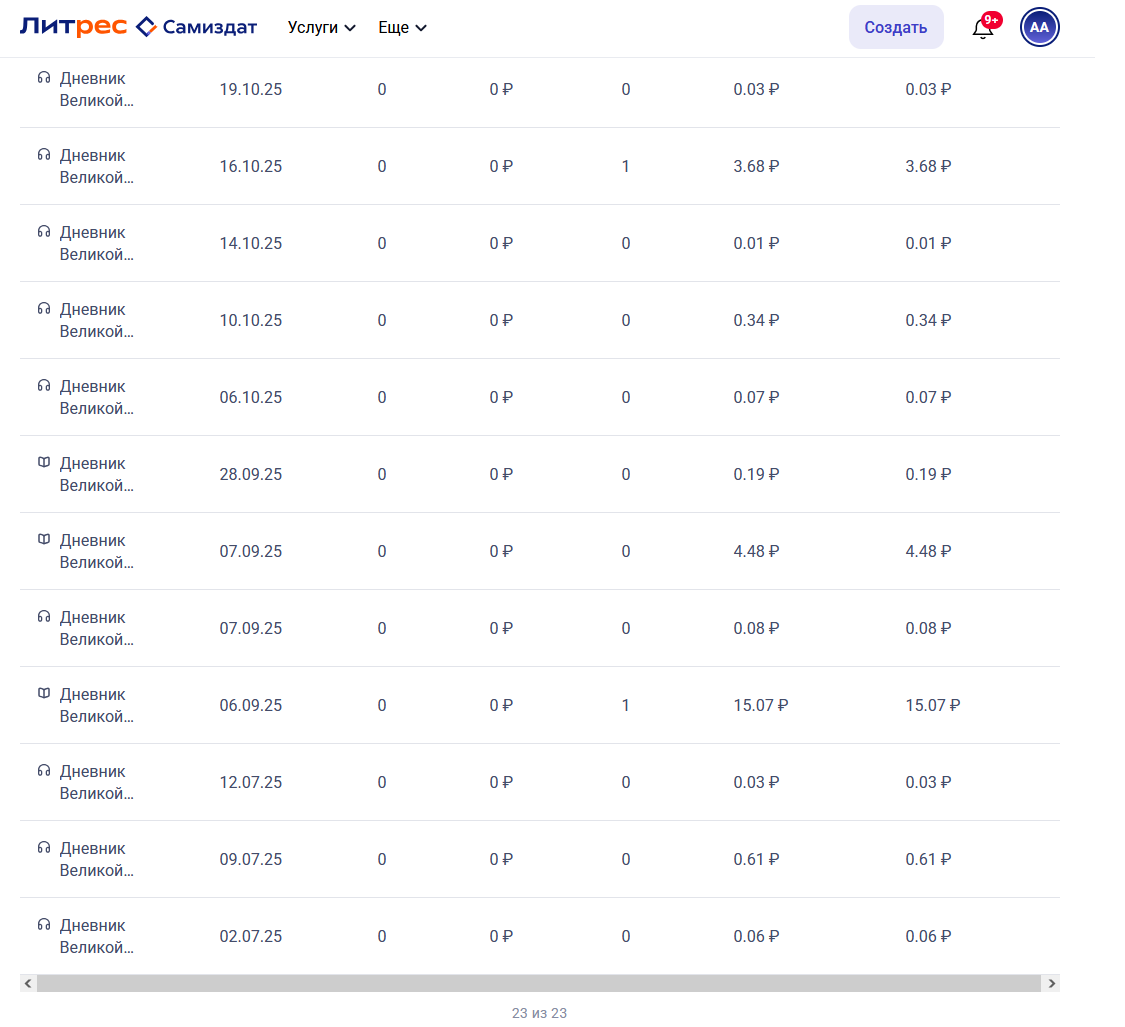Click the horizontal scrollbar thumb
The height and width of the screenshot is (1027, 1125).
point(540,984)
